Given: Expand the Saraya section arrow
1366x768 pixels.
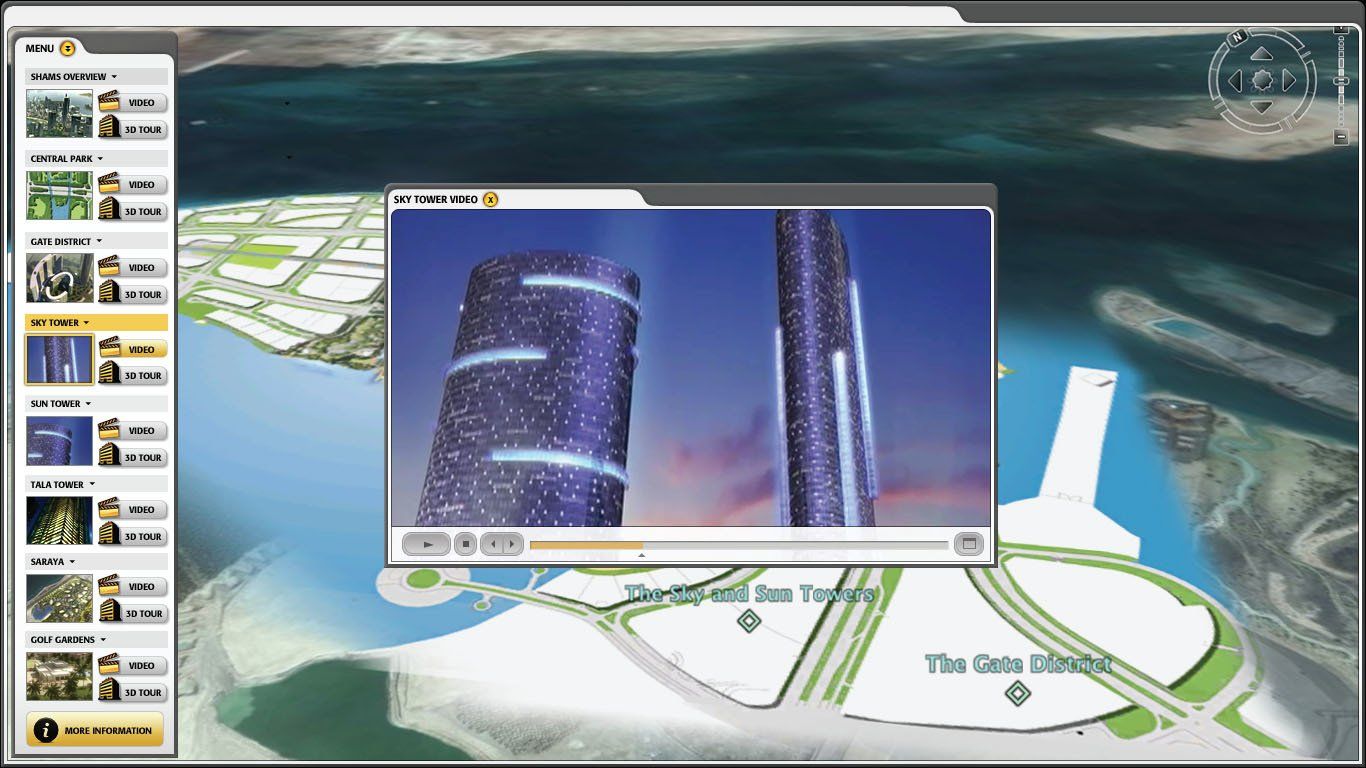Looking at the screenshot, I should point(72,562).
